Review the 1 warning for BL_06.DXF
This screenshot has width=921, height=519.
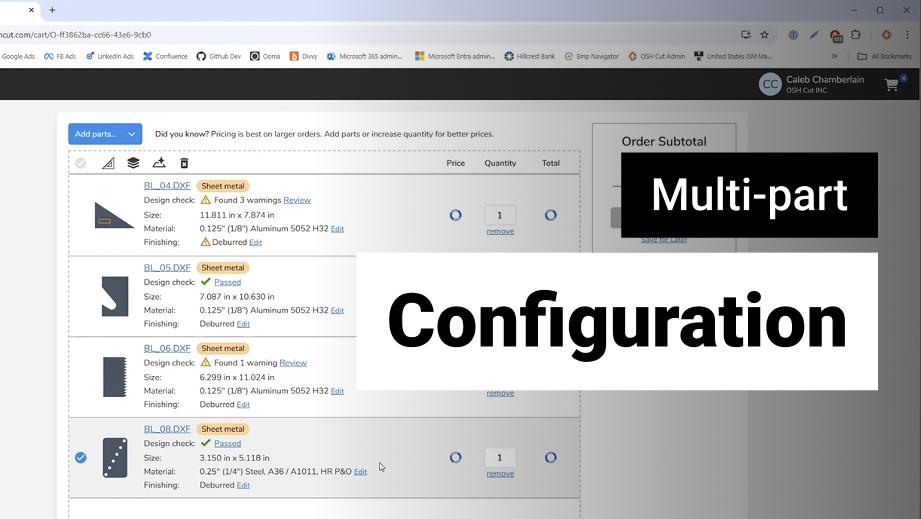coord(293,363)
